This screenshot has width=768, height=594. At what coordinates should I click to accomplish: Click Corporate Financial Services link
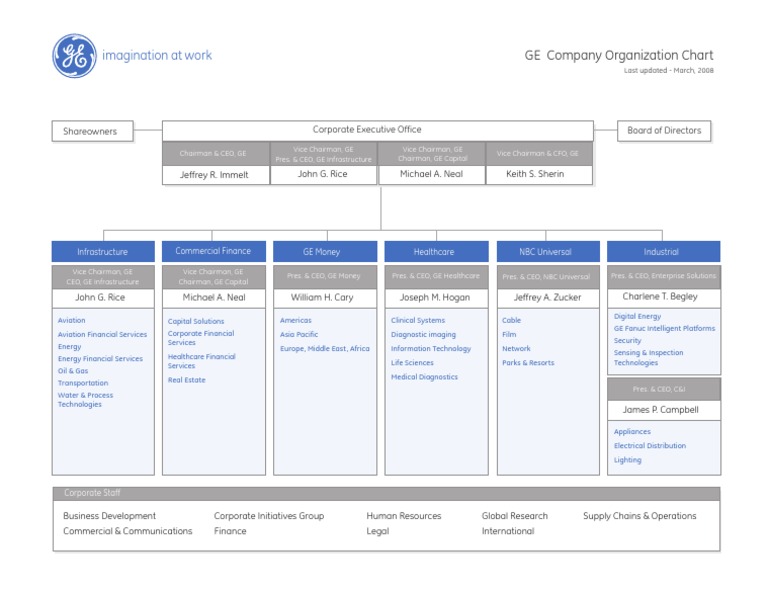click(201, 338)
